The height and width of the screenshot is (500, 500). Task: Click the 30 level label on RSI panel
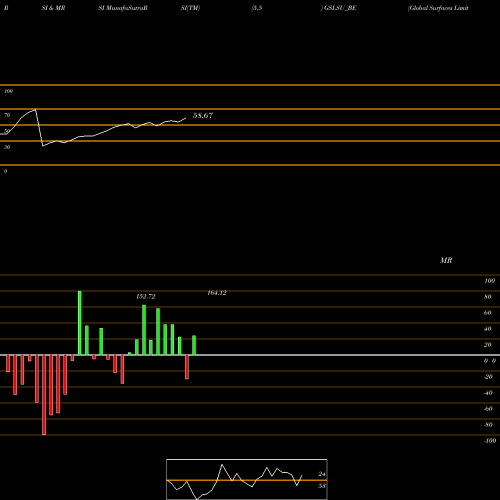click(x=7, y=147)
